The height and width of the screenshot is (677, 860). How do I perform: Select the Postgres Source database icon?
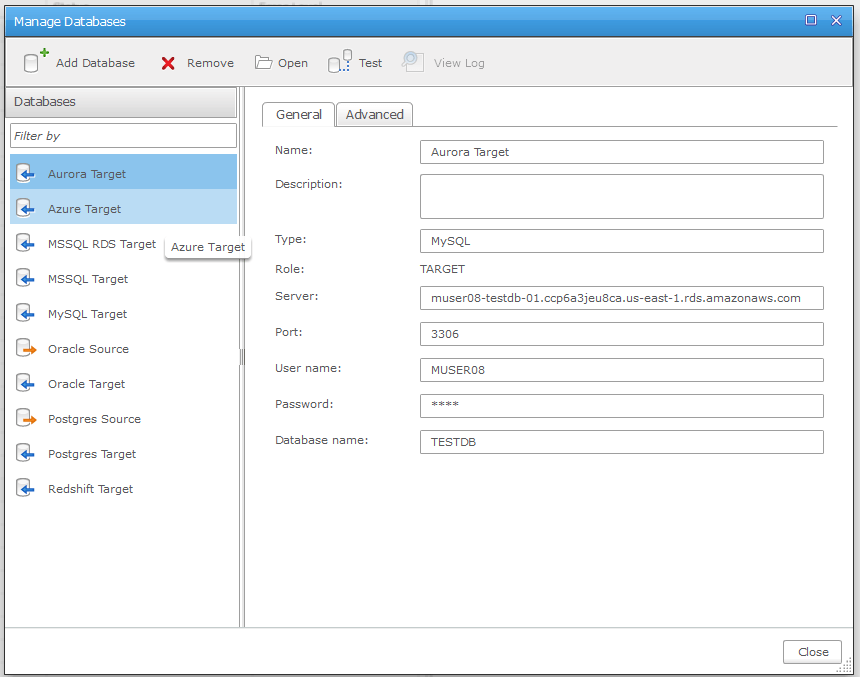coord(27,419)
